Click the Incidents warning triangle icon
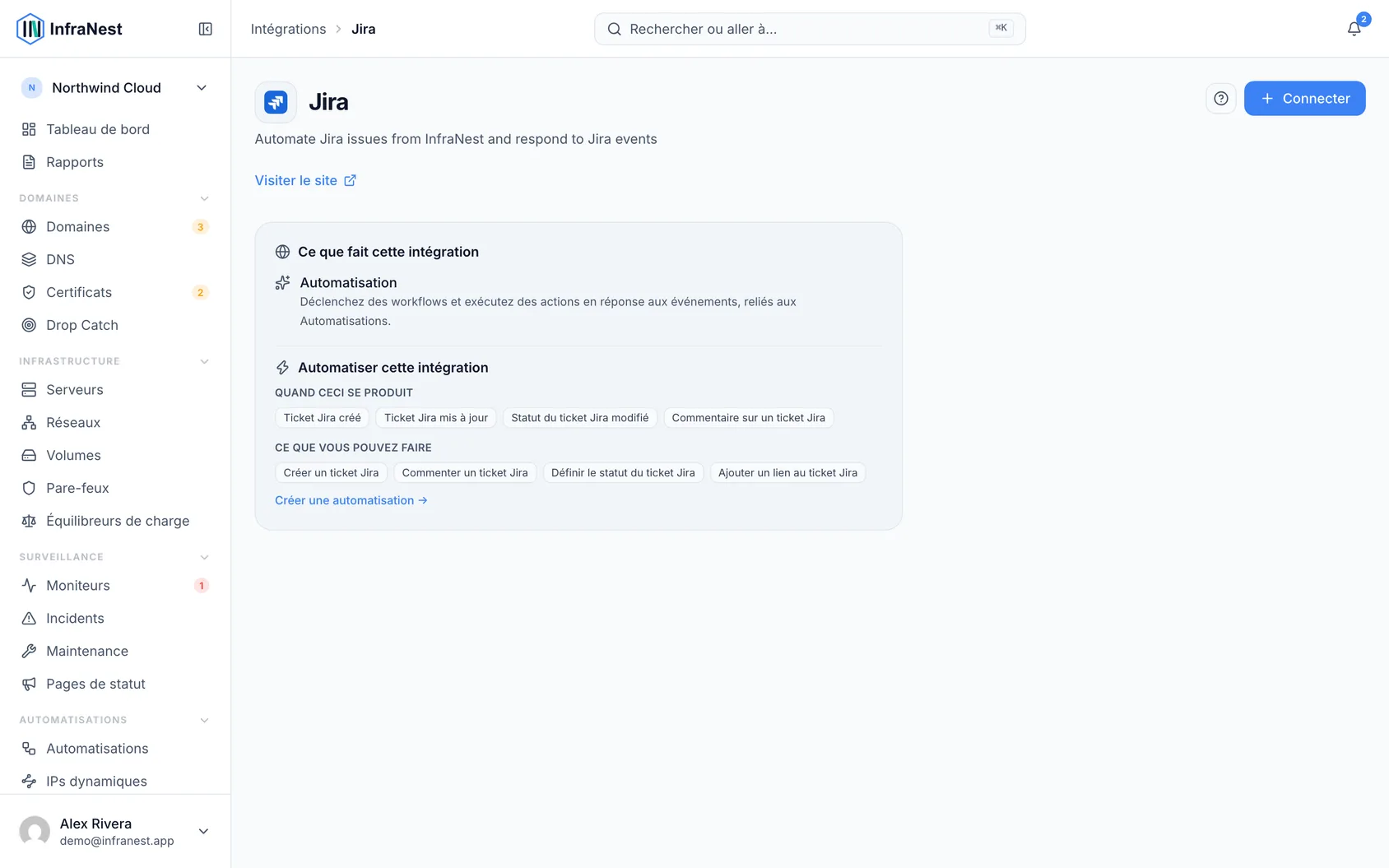Image resolution: width=1389 pixels, height=868 pixels. pos(29,618)
